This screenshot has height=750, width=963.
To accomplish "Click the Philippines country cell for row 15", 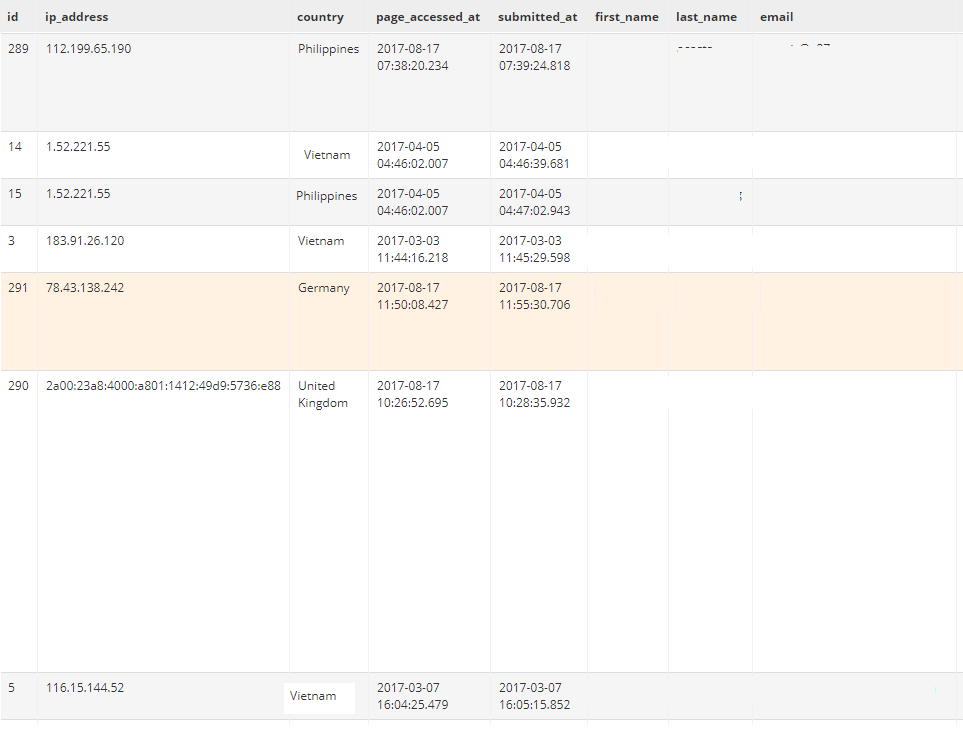I will click(x=328, y=196).
